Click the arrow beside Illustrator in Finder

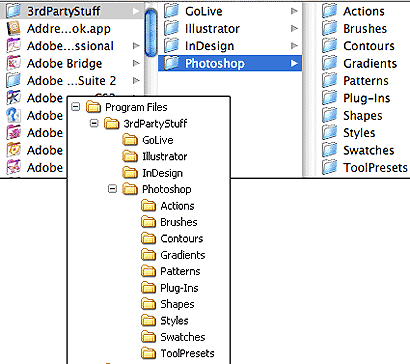(x=294, y=28)
